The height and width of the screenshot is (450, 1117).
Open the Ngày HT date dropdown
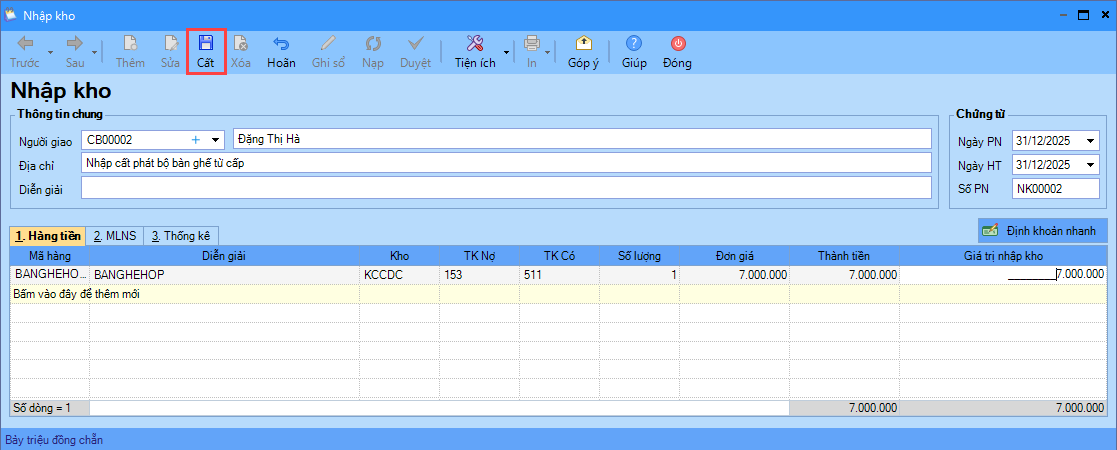[x=1090, y=164]
